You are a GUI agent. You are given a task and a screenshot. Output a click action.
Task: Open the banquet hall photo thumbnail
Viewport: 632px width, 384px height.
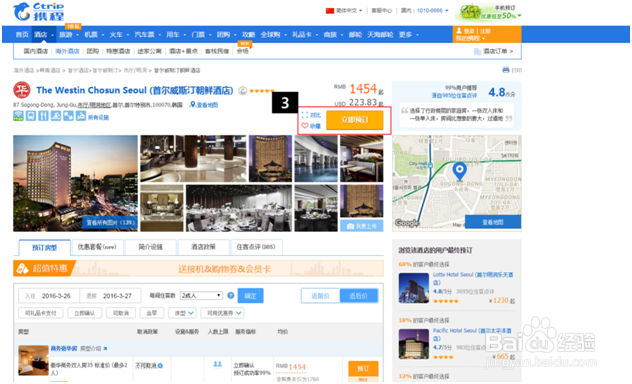pos(239,208)
